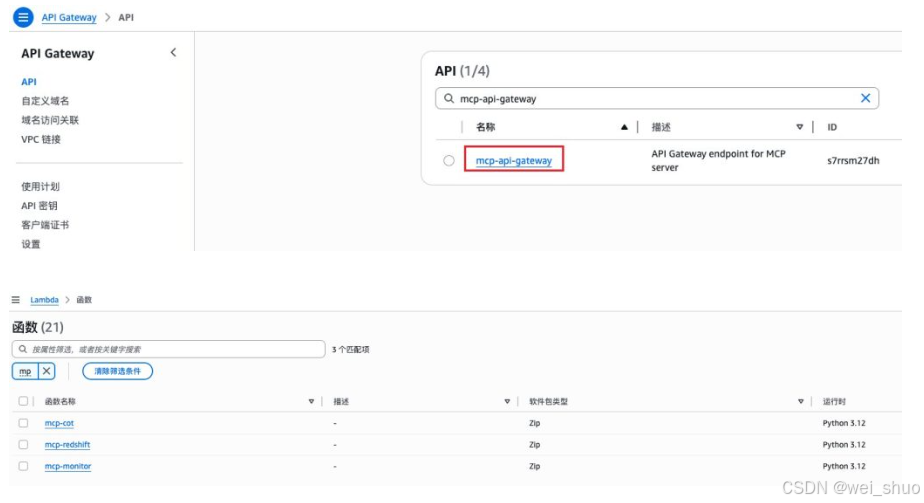Click the API Gateway breadcrumb link
This screenshot has width=924, height=503.
[x=69, y=18]
